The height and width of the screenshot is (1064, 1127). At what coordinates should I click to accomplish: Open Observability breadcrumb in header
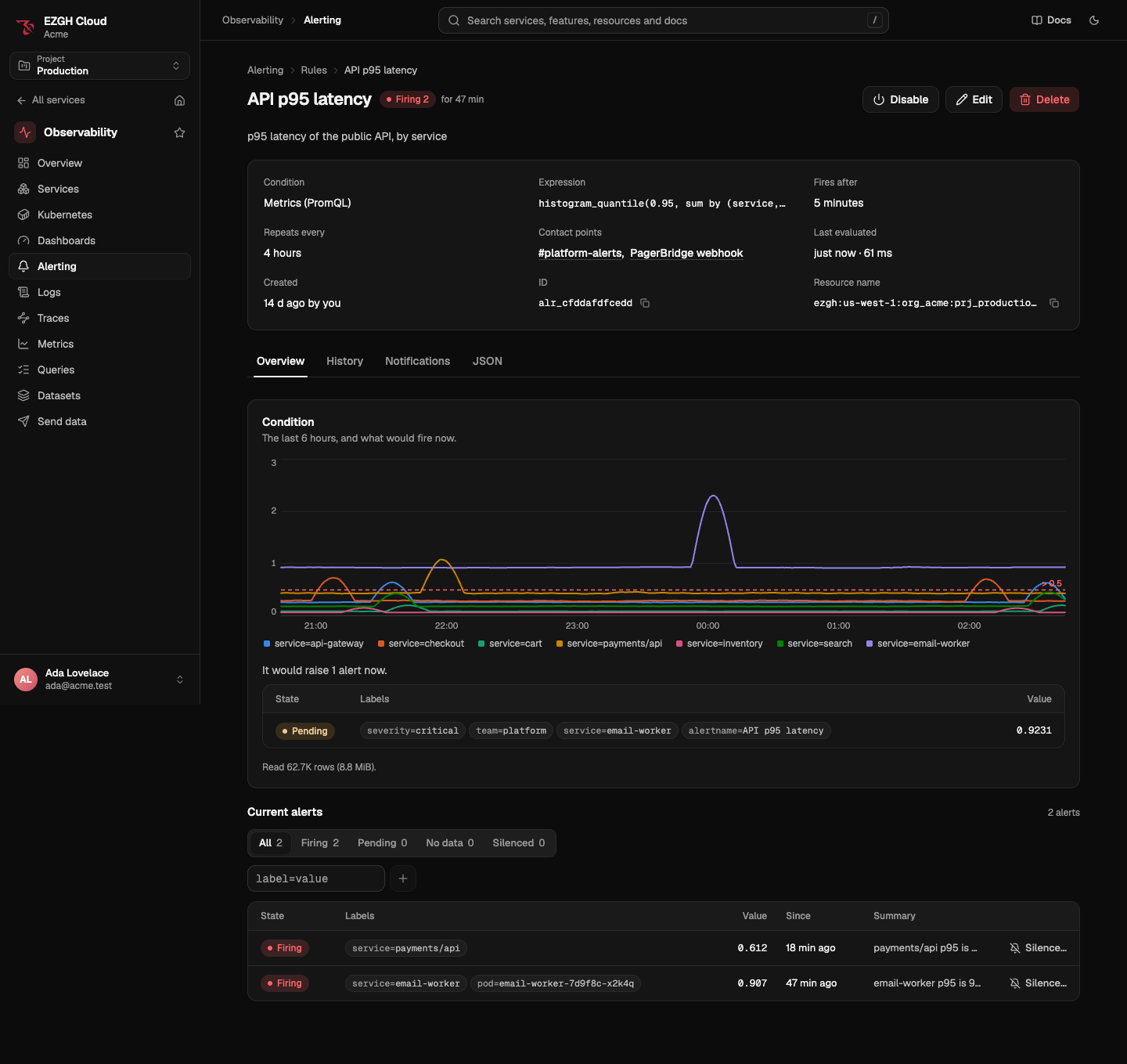coord(253,20)
